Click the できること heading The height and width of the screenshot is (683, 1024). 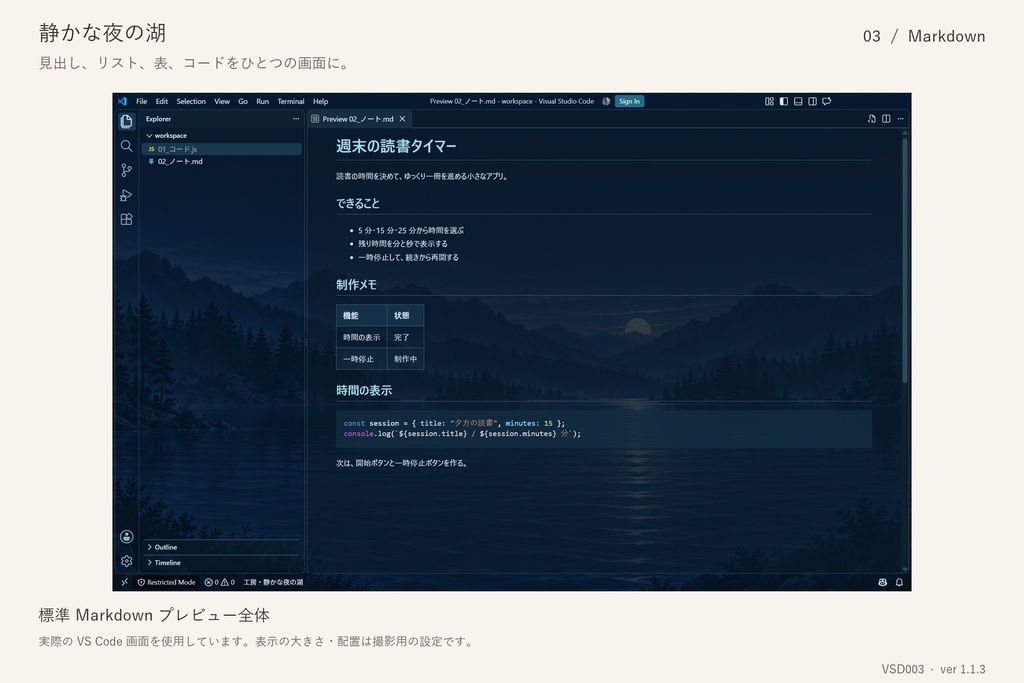click(x=358, y=204)
